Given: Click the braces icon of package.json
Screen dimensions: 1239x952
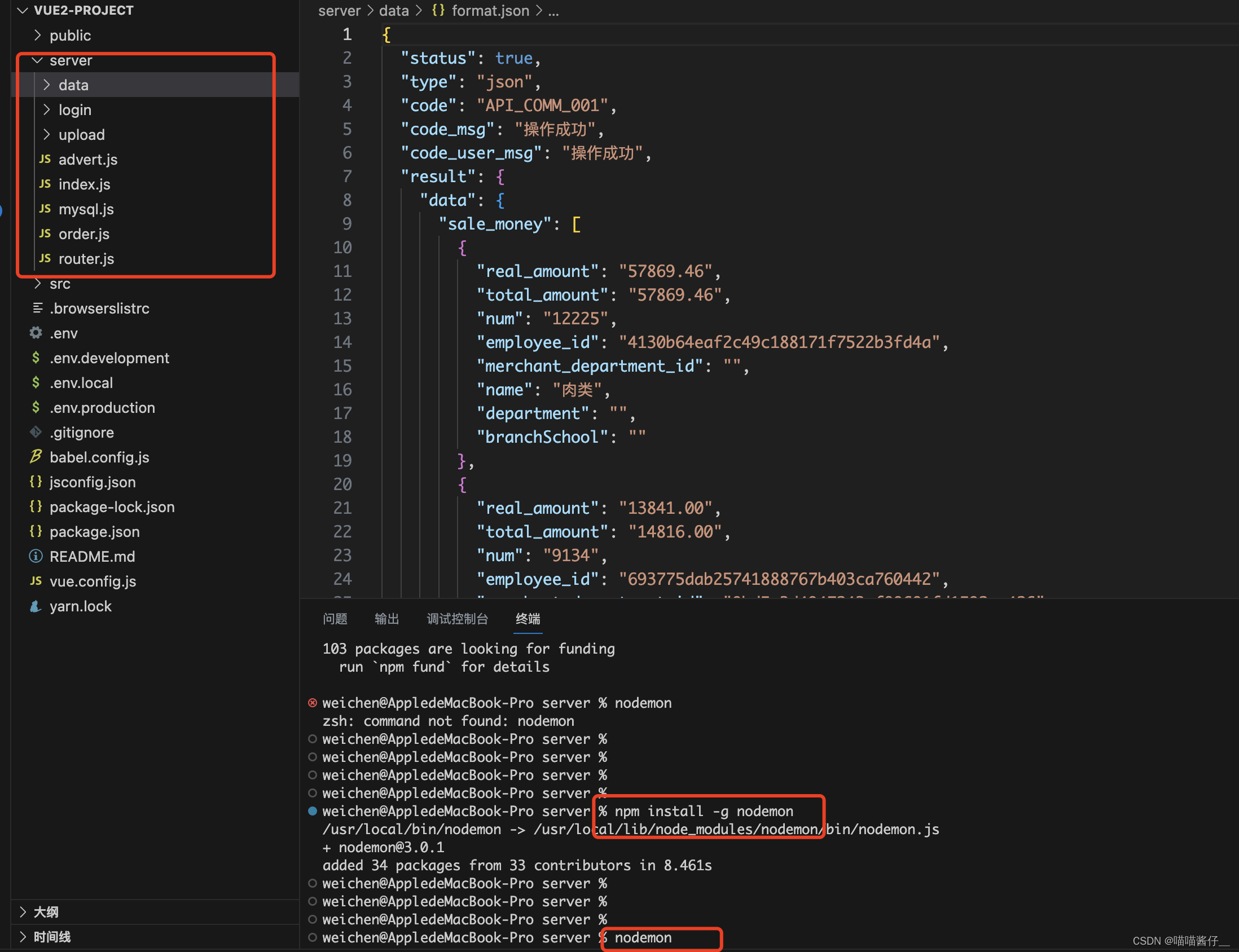Looking at the screenshot, I should coord(36,531).
